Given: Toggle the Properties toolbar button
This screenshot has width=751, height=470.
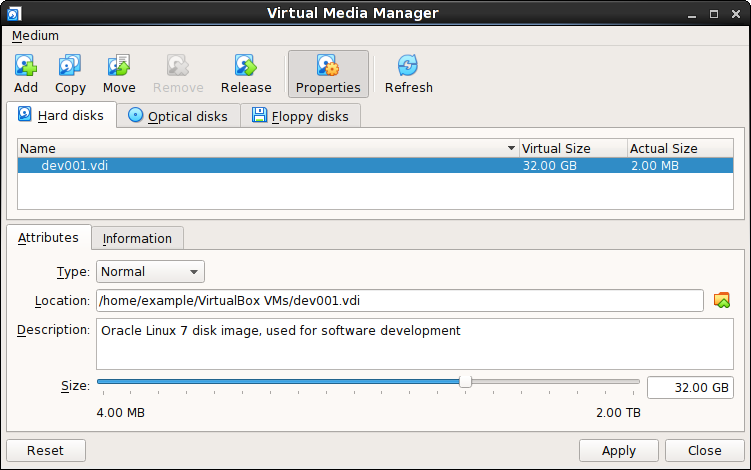Looking at the screenshot, I should pos(328,74).
